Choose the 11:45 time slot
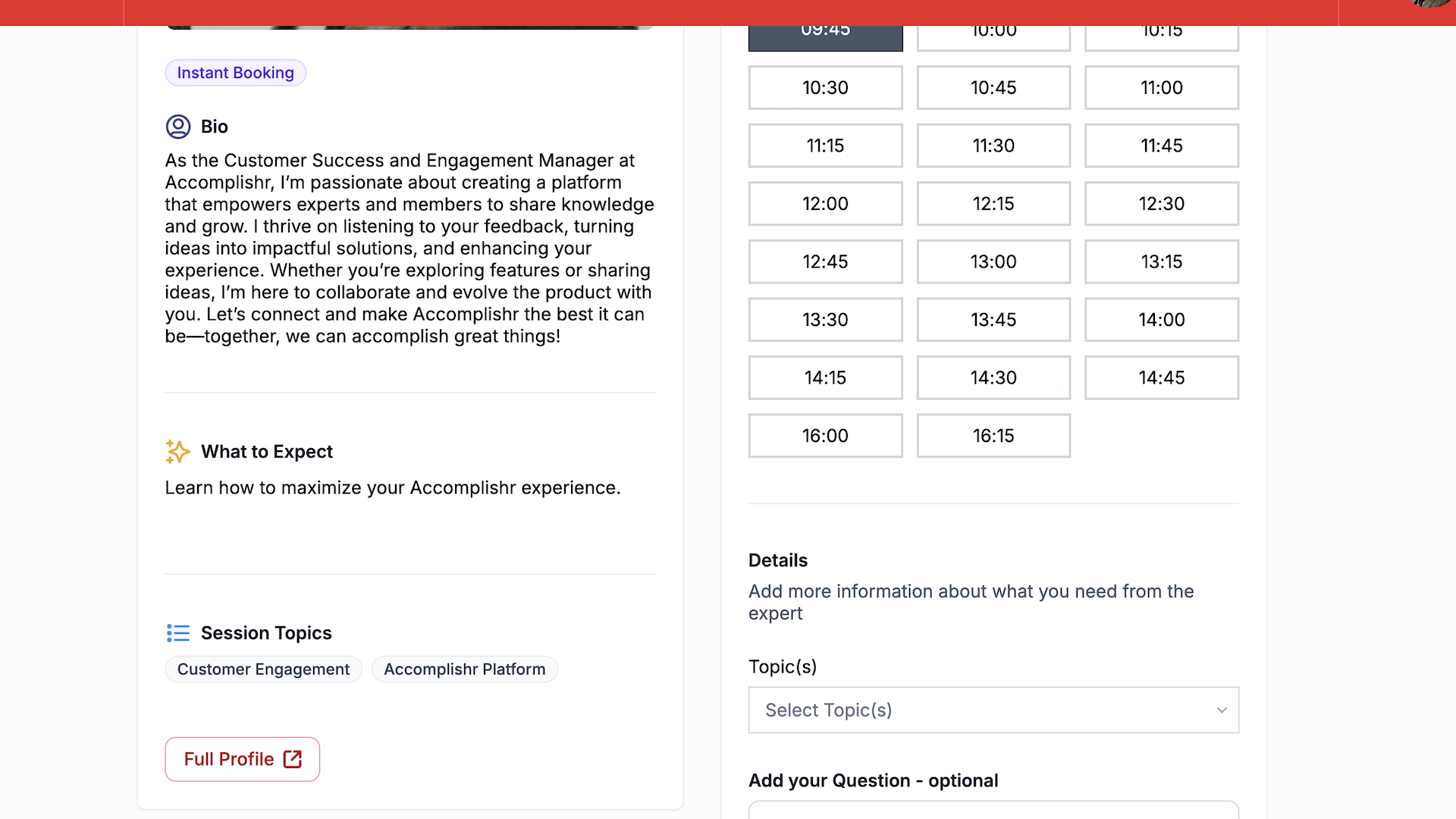Image resolution: width=1456 pixels, height=819 pixels. click(x=1162, y=146)
